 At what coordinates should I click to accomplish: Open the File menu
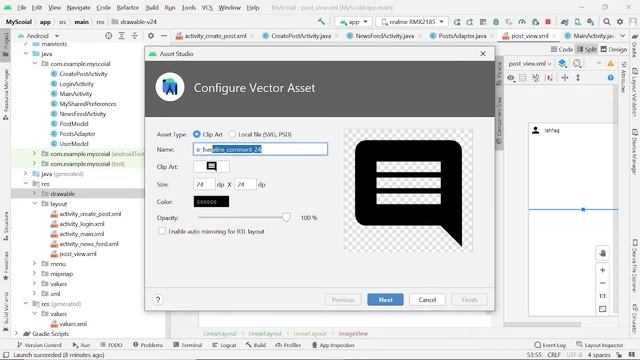[21, 7]
